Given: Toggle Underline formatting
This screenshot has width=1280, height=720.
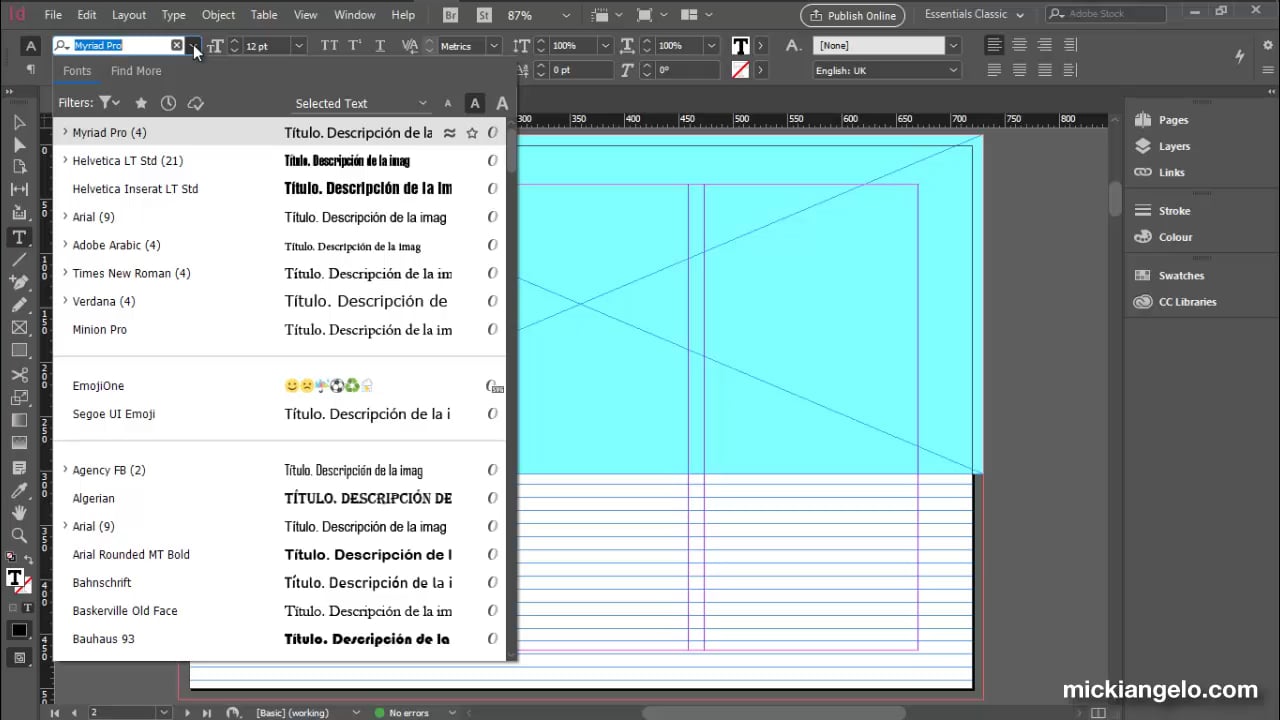Looking at the screenshot, I should click(x=380, y=46).
